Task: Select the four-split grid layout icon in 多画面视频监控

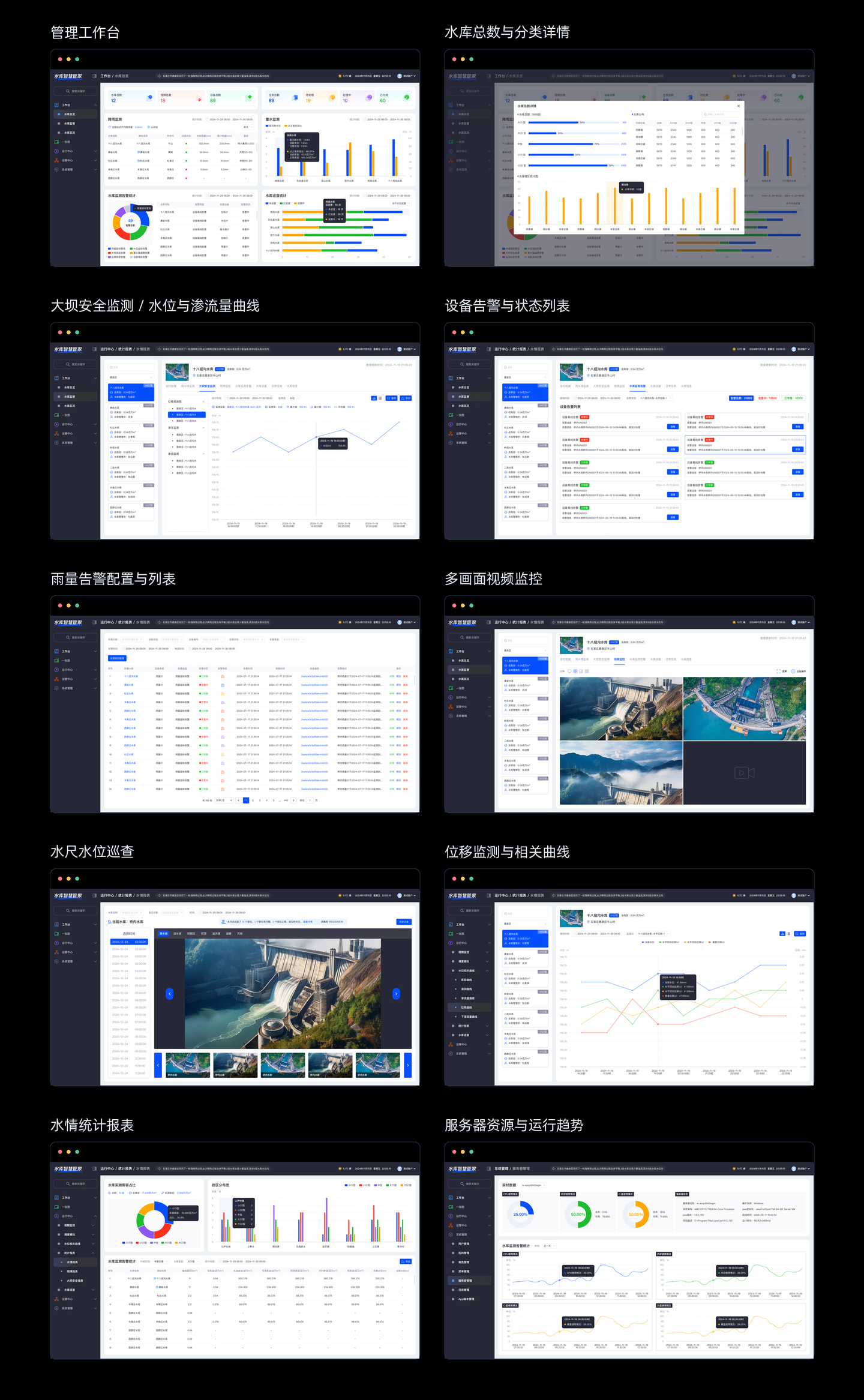Action: pos(575,671)
